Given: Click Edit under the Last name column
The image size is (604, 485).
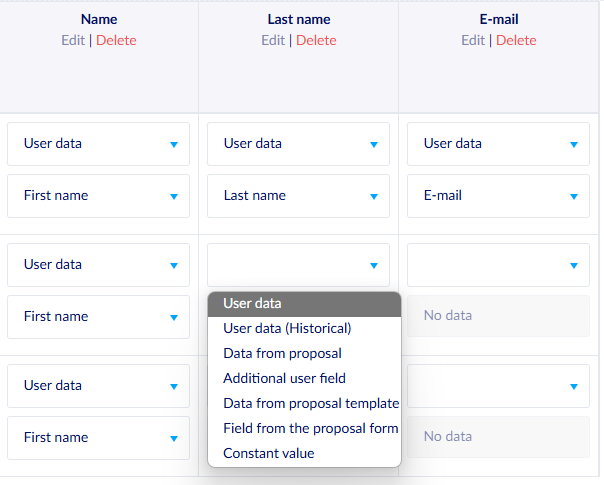Looking at the screenshot, I should [273, 40].
